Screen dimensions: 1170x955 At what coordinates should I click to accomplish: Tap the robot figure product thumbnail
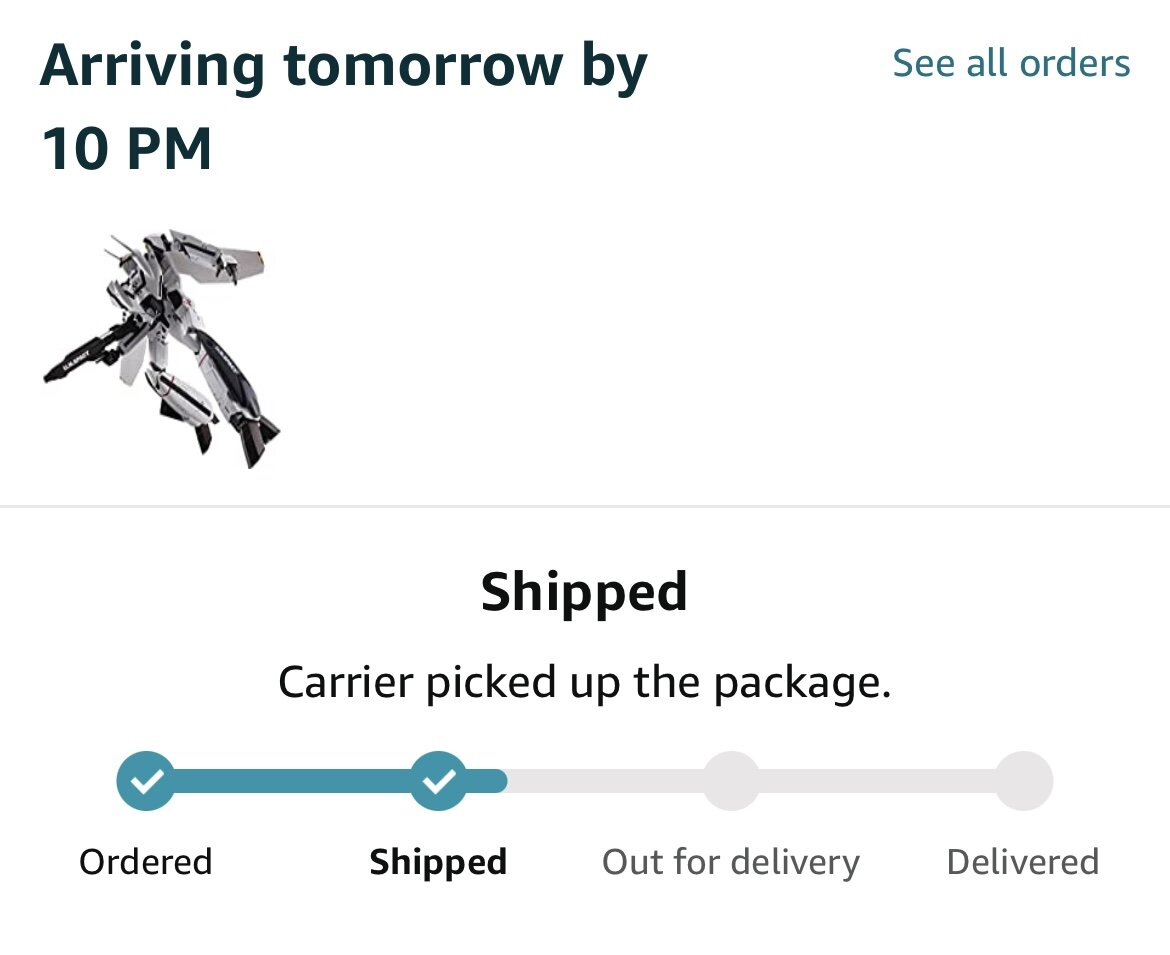tap(161, 348)
